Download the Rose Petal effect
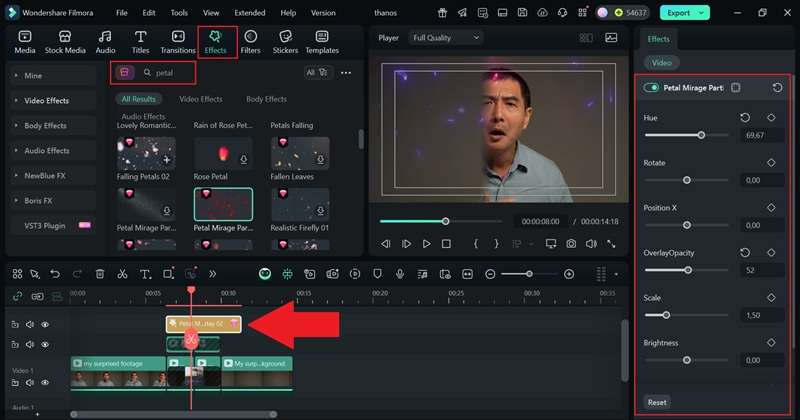Image resolution: width=800 pixels, height=420 pixels. coord(243,160)
